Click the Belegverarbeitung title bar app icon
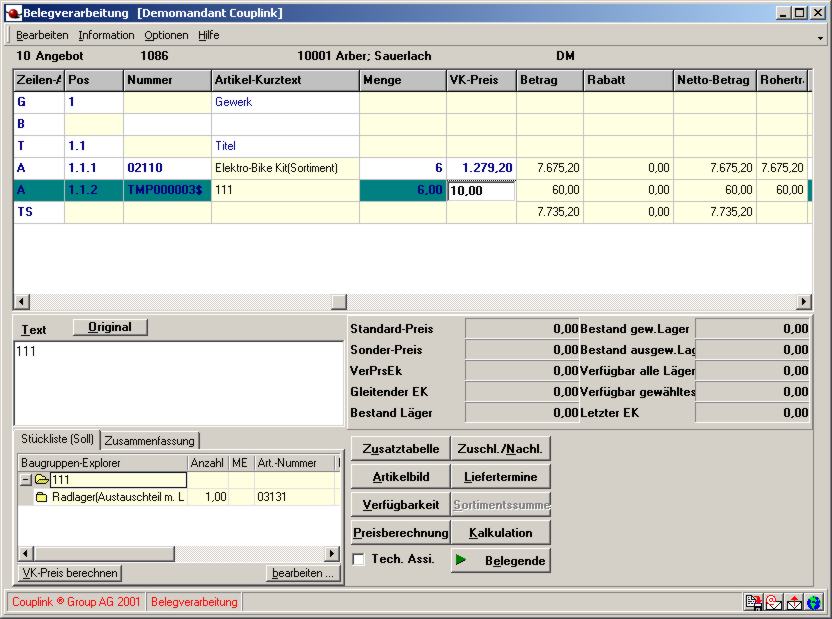 pyautogui.click(x=13, y=12)
